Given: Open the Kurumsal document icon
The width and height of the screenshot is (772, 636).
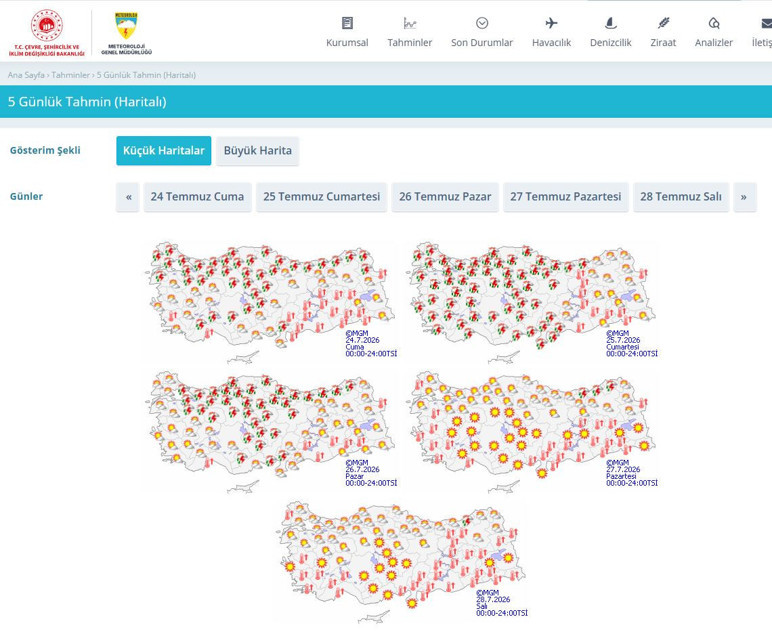Looking at the screenshot, I should pos(347,23).
